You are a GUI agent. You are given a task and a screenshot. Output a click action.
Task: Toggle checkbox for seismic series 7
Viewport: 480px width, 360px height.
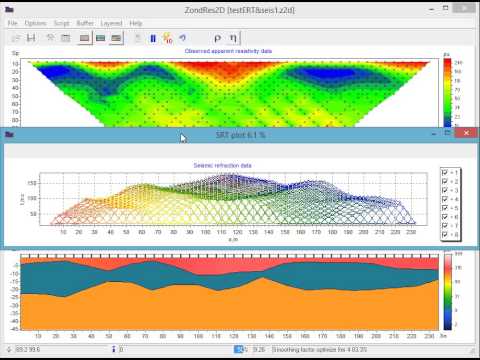[x=445, y=226]
